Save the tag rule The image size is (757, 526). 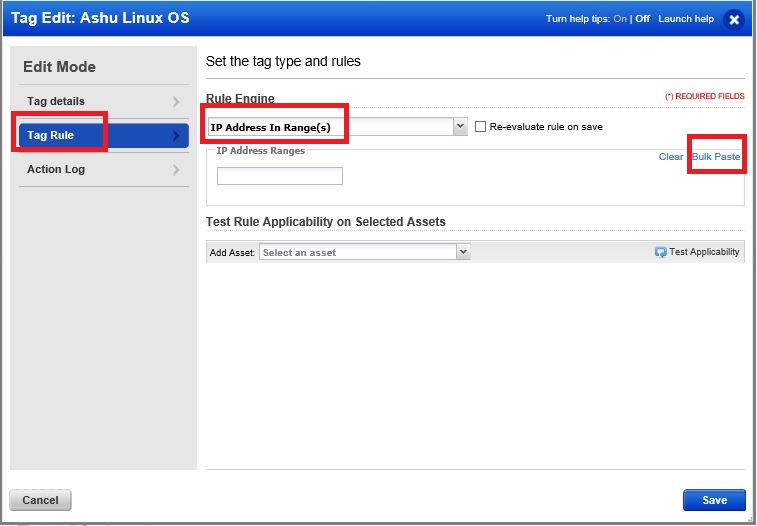714,500
